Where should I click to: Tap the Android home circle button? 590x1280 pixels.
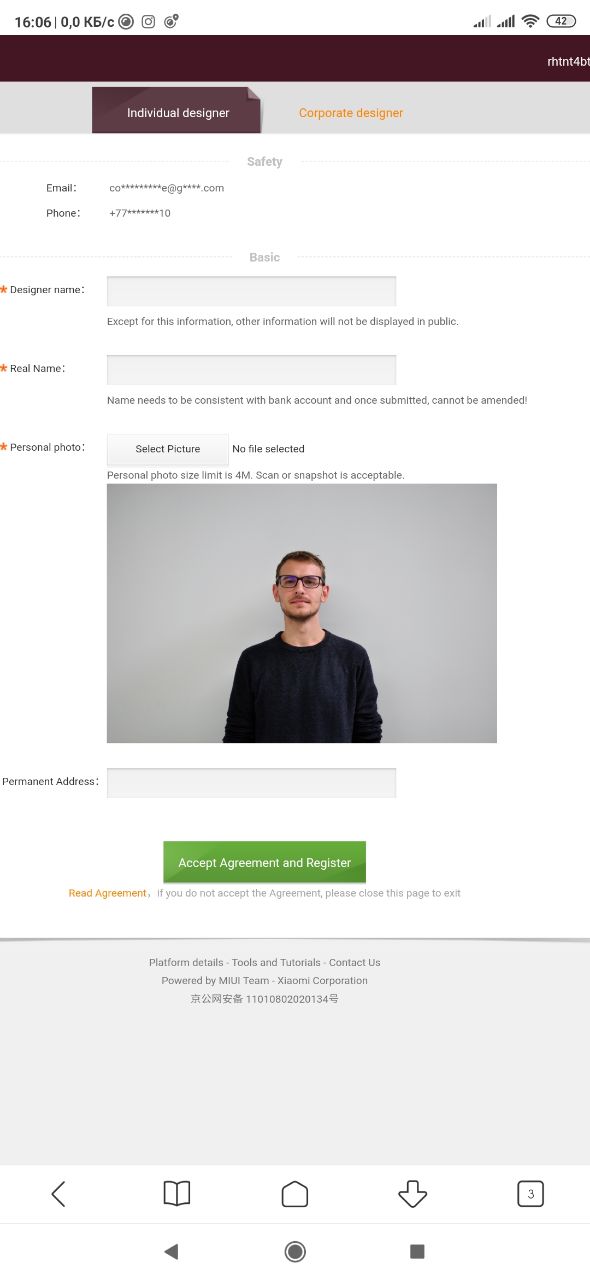295,1251
